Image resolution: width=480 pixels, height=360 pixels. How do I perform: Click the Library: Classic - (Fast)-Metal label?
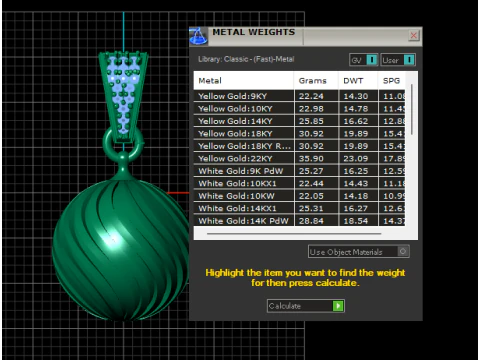(246, 59)
